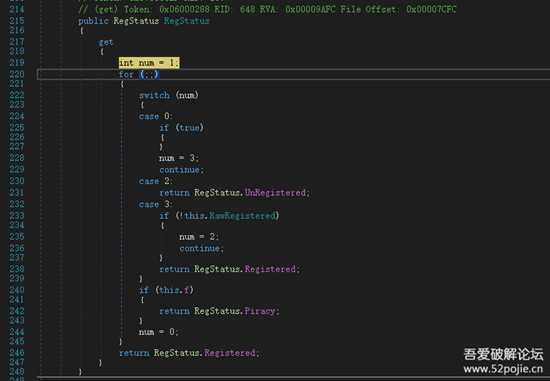Click line number 224 in the gutter
Viewport: 550px width, 381px height.
[16, 116]
